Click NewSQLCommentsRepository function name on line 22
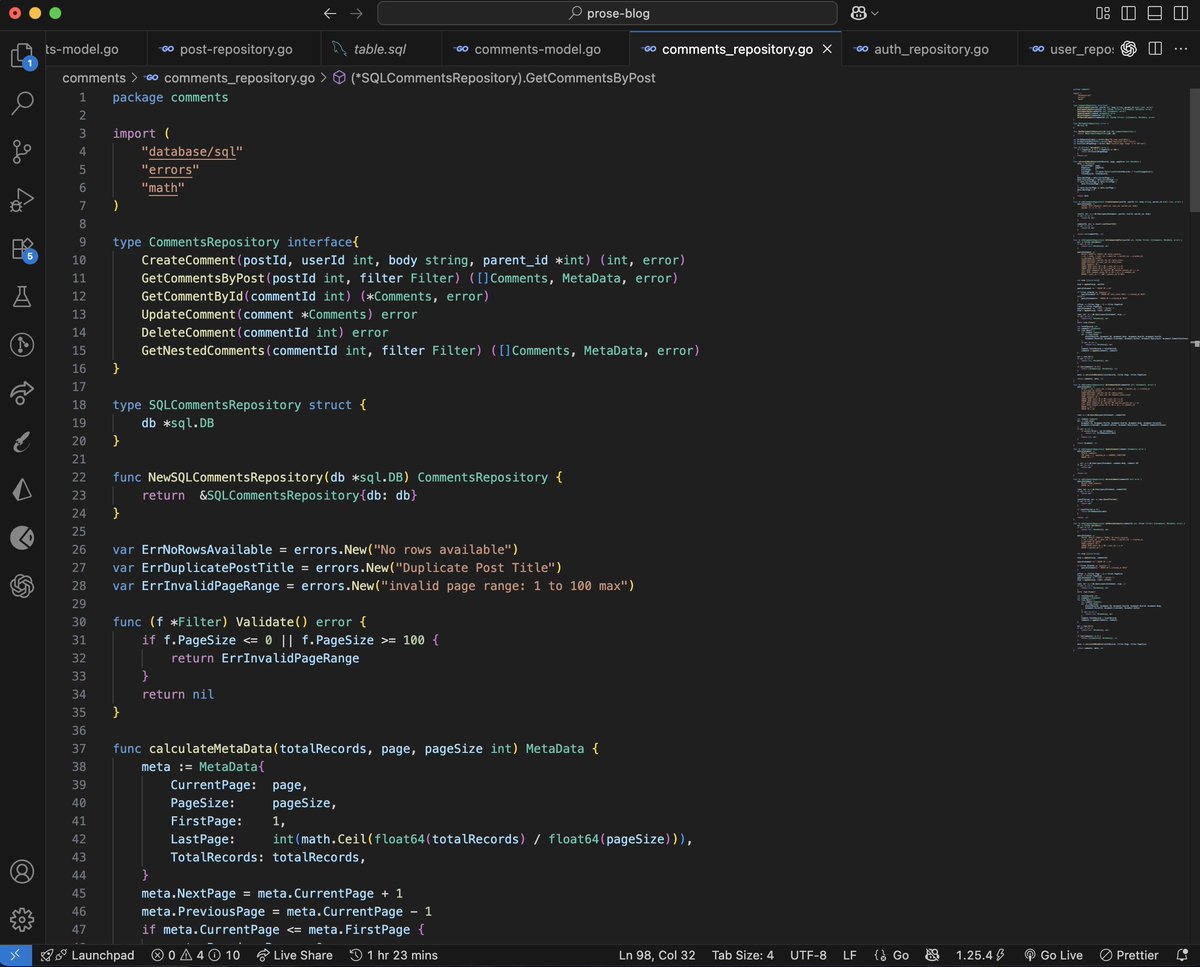This screenshot has height=967, width=1200. point(236,477)
